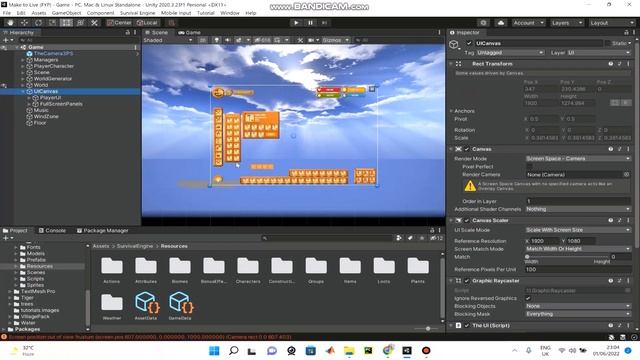Open the Survival Engine menu
Screen dimensions: 640x360
tap(138, 13)
